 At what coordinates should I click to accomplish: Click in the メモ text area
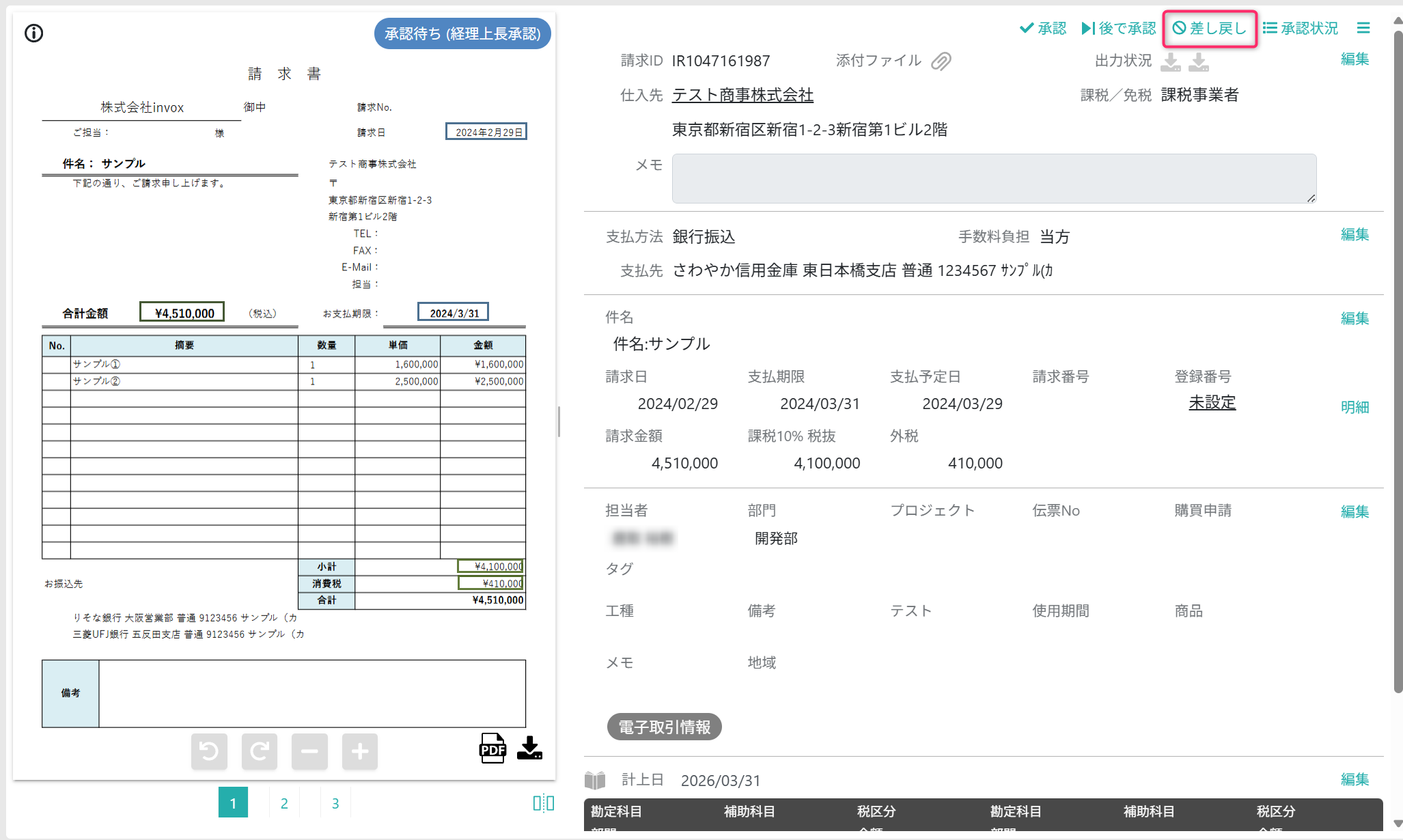coord(994,178)
